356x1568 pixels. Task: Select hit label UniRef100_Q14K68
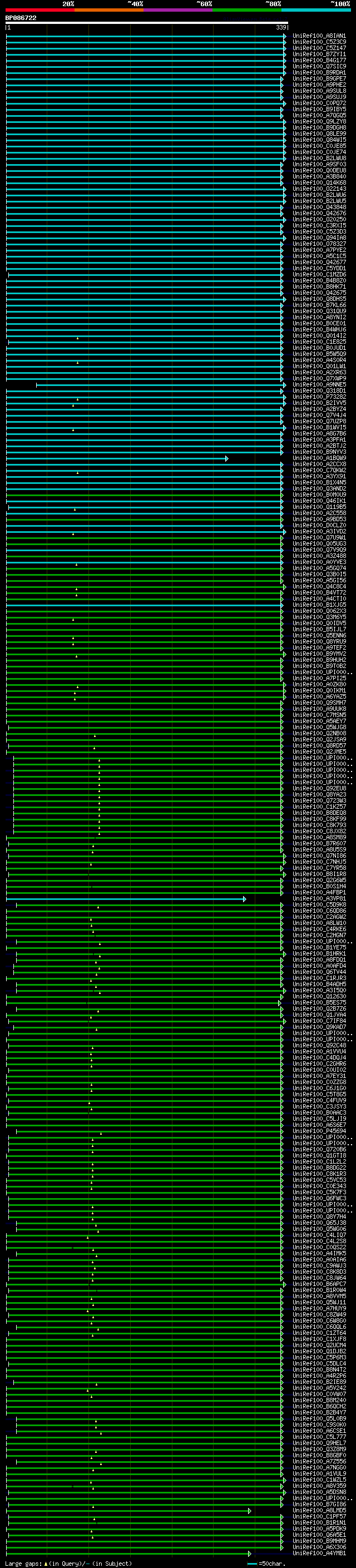point(319,182)
